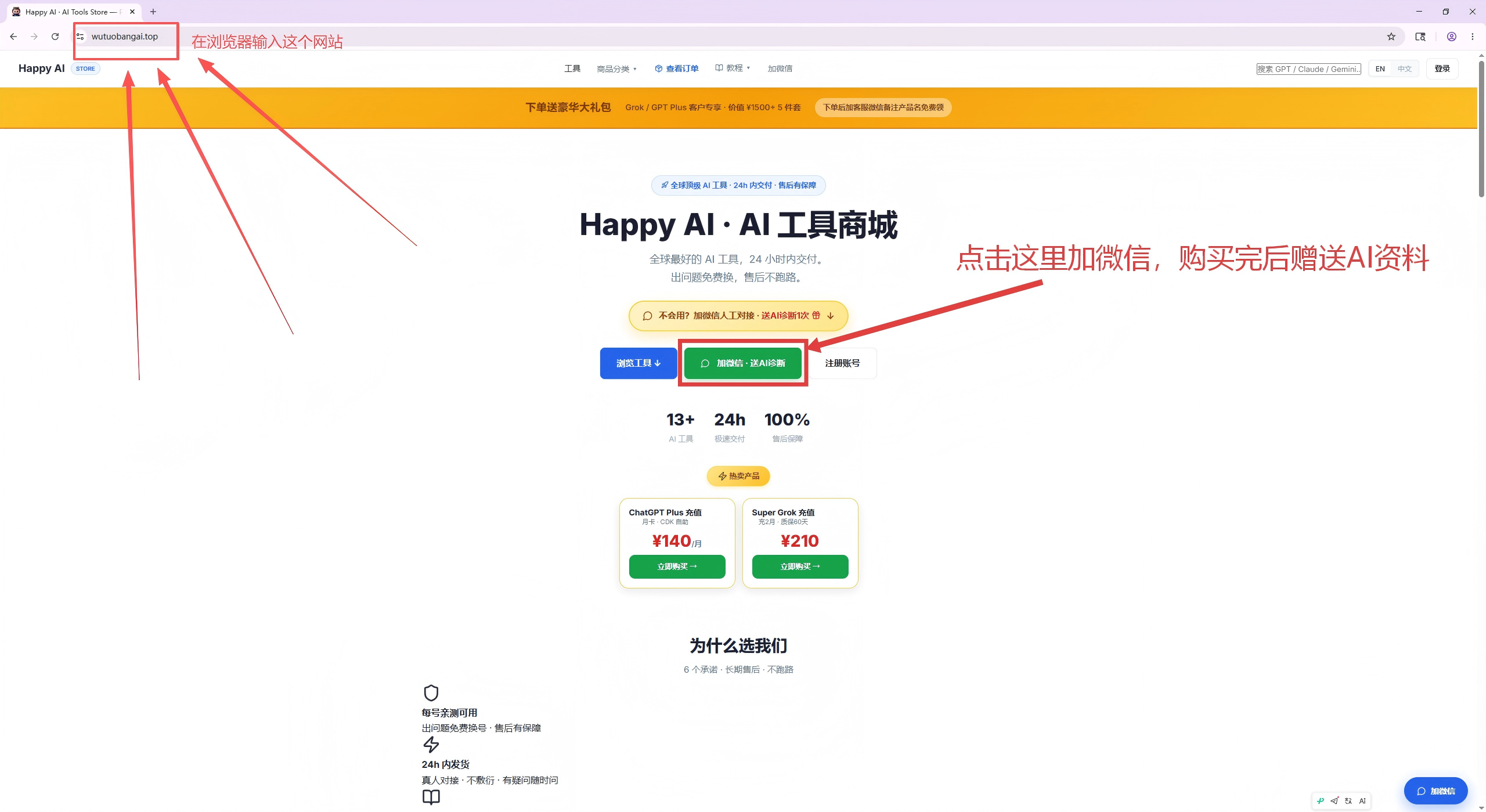Click the 热卖产品 hot products badge

[x=738, y=476]
